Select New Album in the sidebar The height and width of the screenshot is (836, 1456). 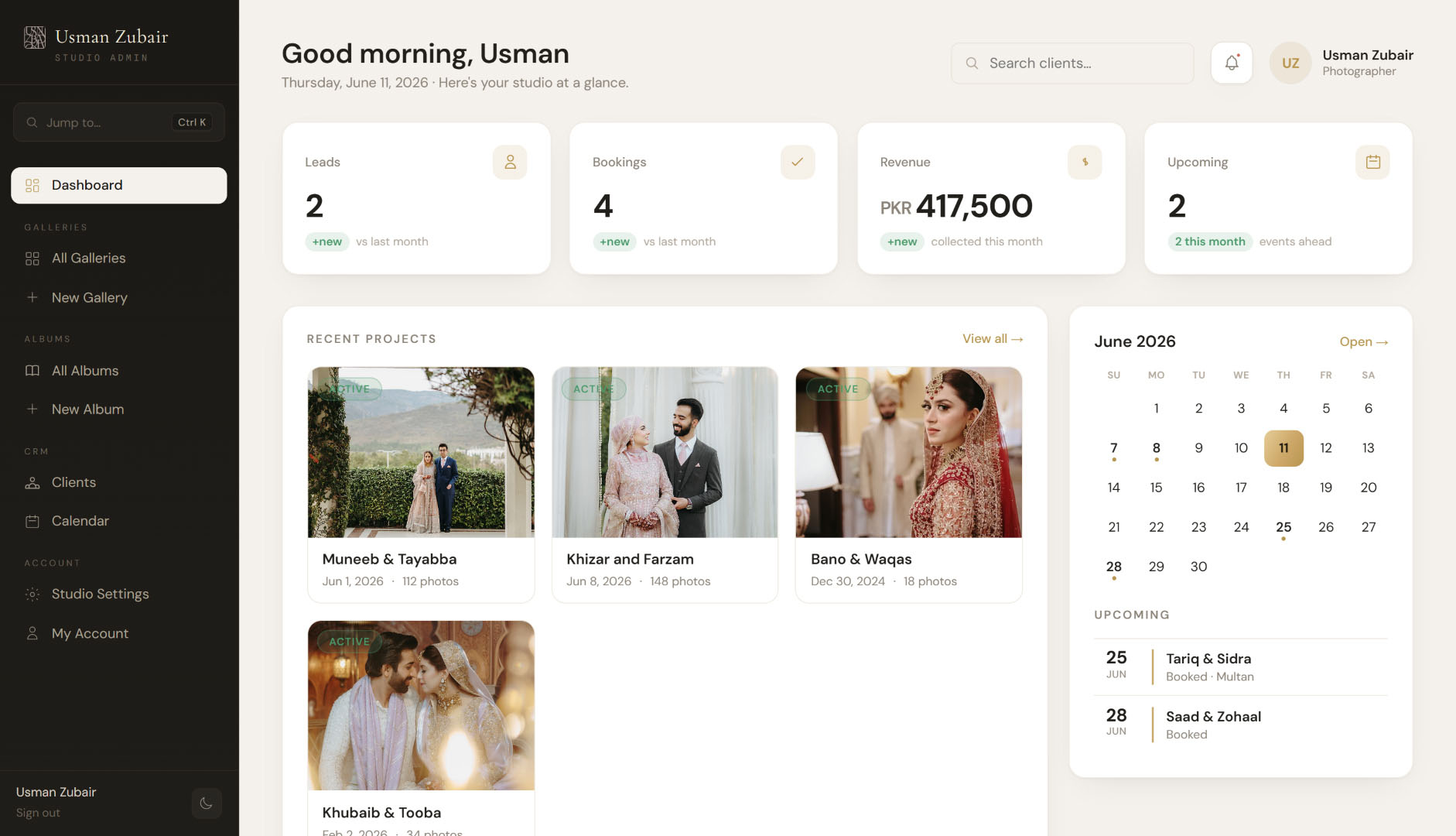[x=119, y=409]
